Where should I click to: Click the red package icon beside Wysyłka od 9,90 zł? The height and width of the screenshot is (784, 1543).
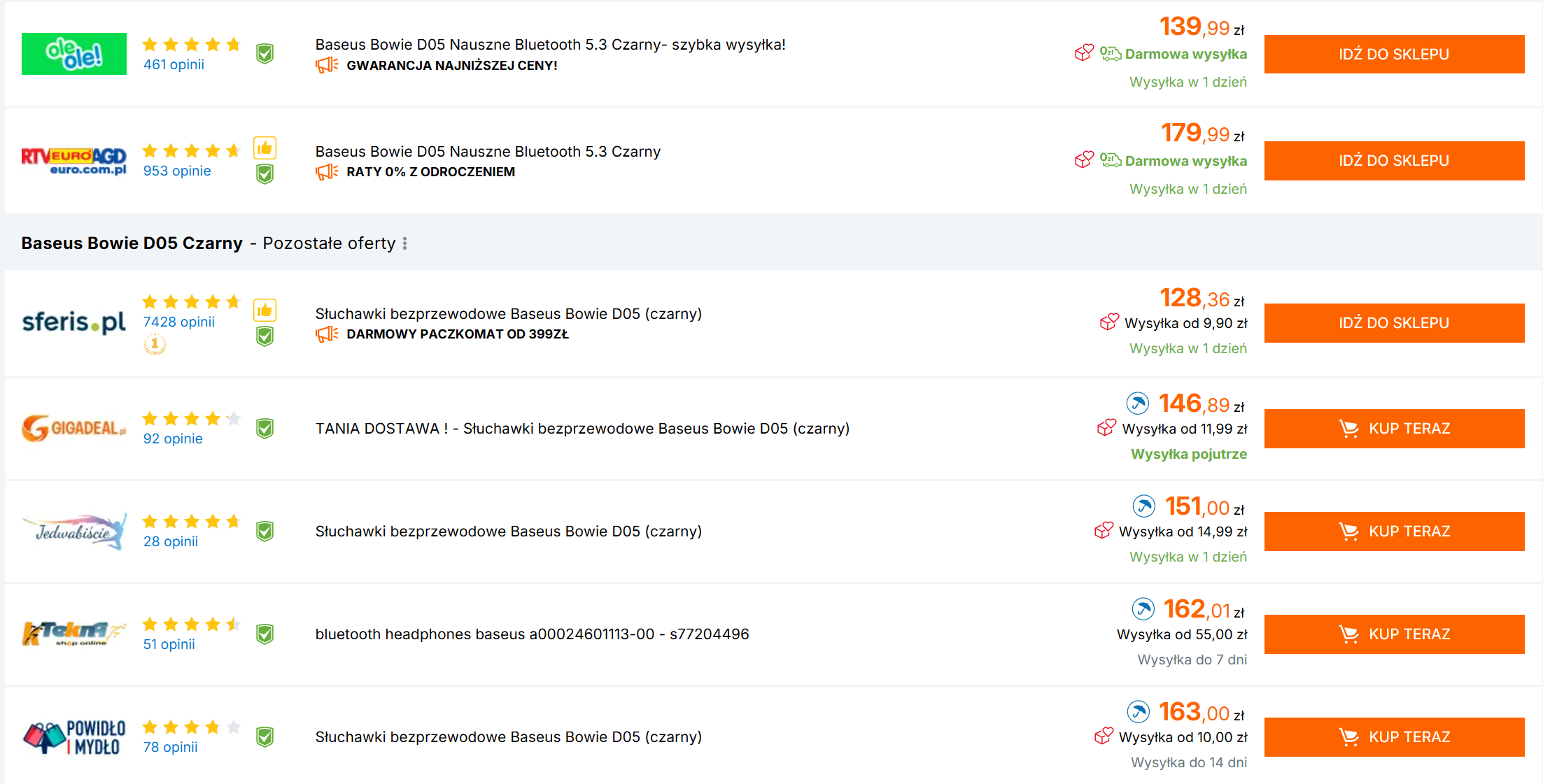point(1109,322)
